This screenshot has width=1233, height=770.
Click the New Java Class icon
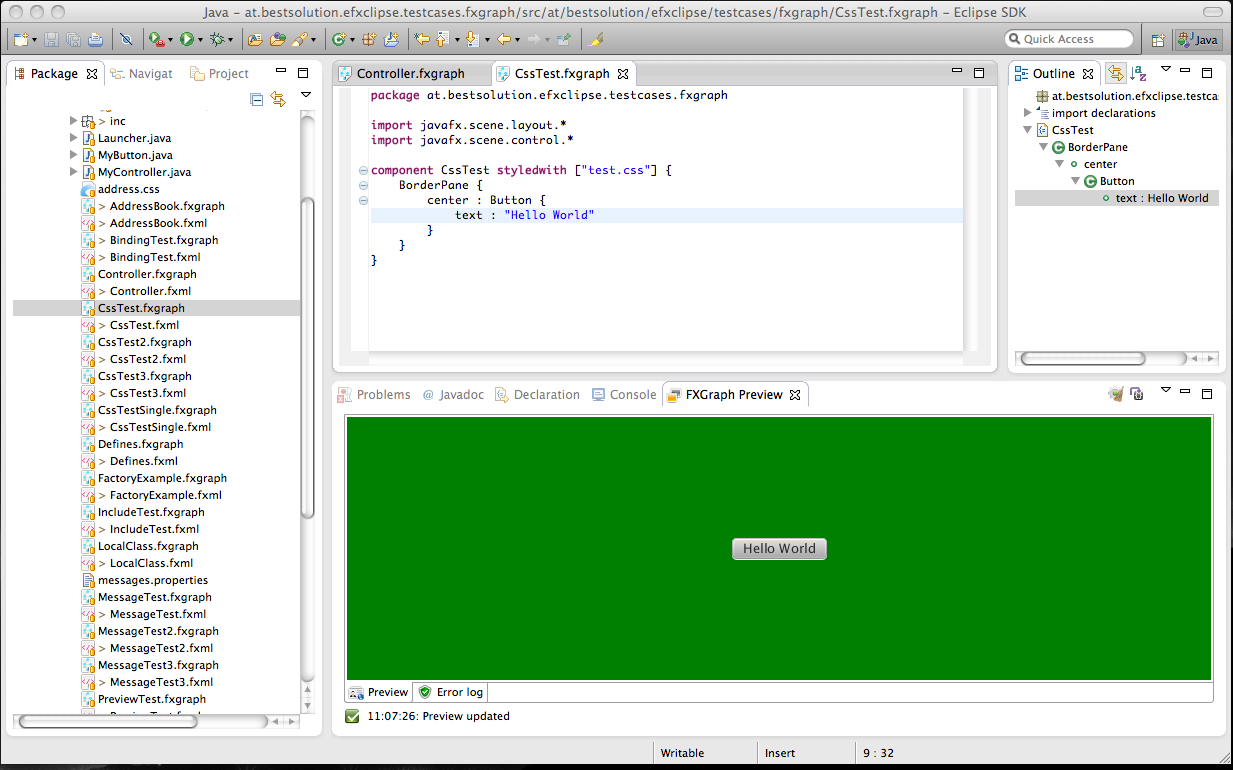click(x=339, y=40)
